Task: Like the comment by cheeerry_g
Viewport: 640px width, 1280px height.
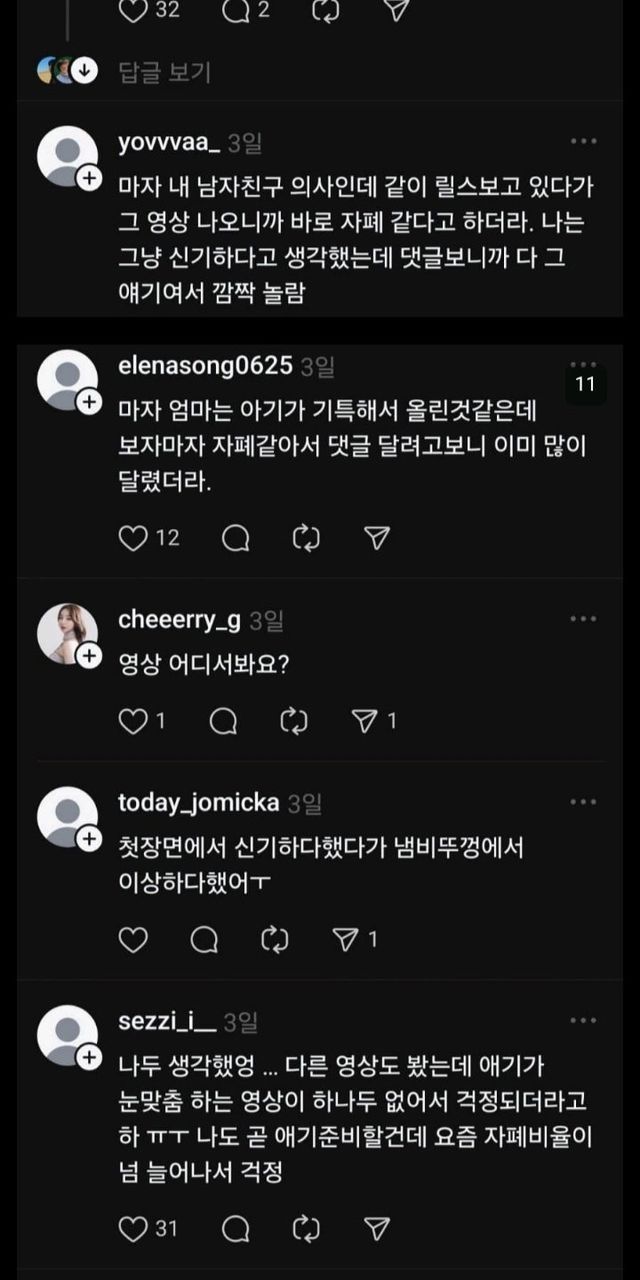Action: pyautogui.click(x=133, y=720)
